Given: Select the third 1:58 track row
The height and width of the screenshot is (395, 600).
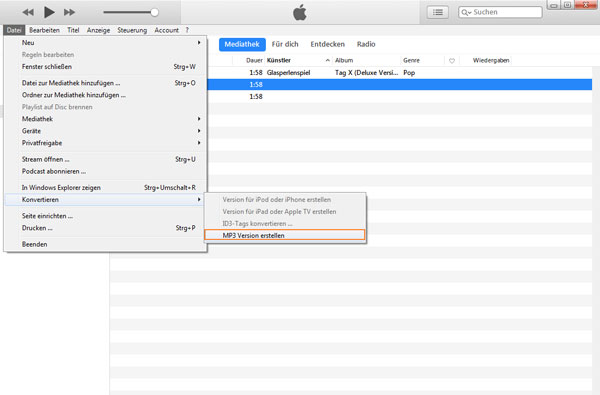Looking at the screenshot, I should [x=399, y=96].
